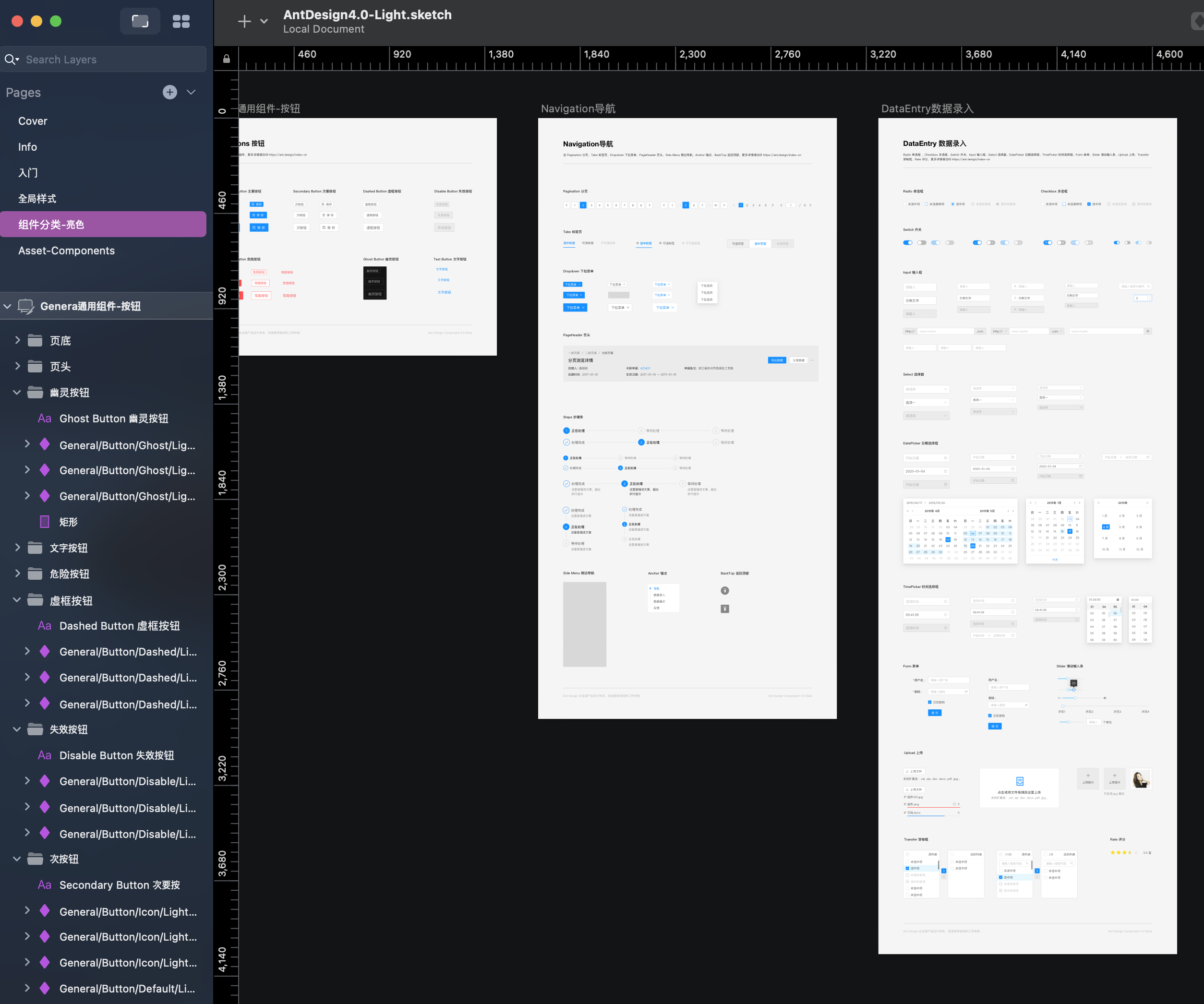This screenshot has width=1204, height=1004.
Task: Select Navigation导航 artboard title
Action: pos(578,108)
